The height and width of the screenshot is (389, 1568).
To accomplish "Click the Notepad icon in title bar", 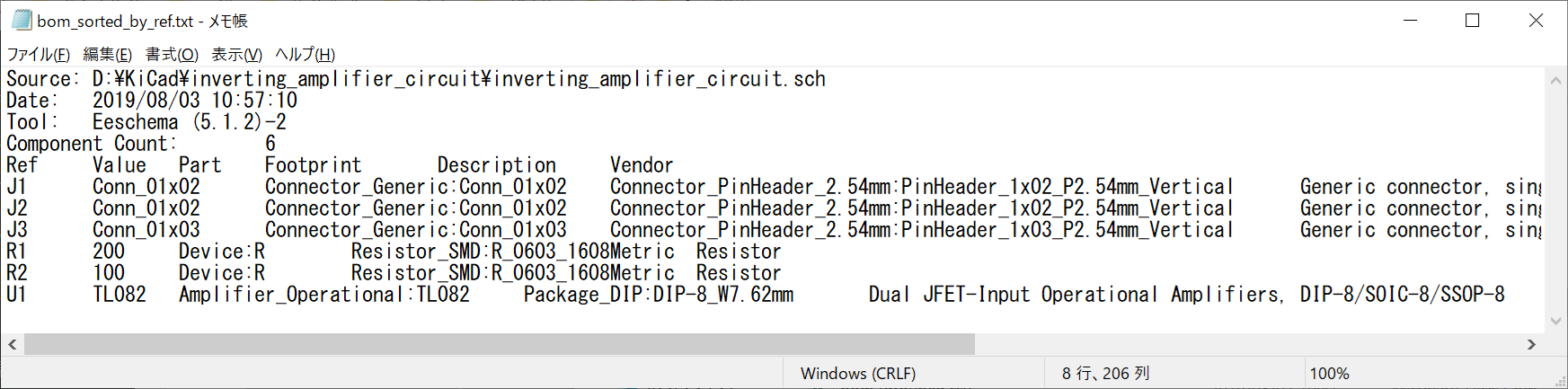I will click(x=22, y=20).
